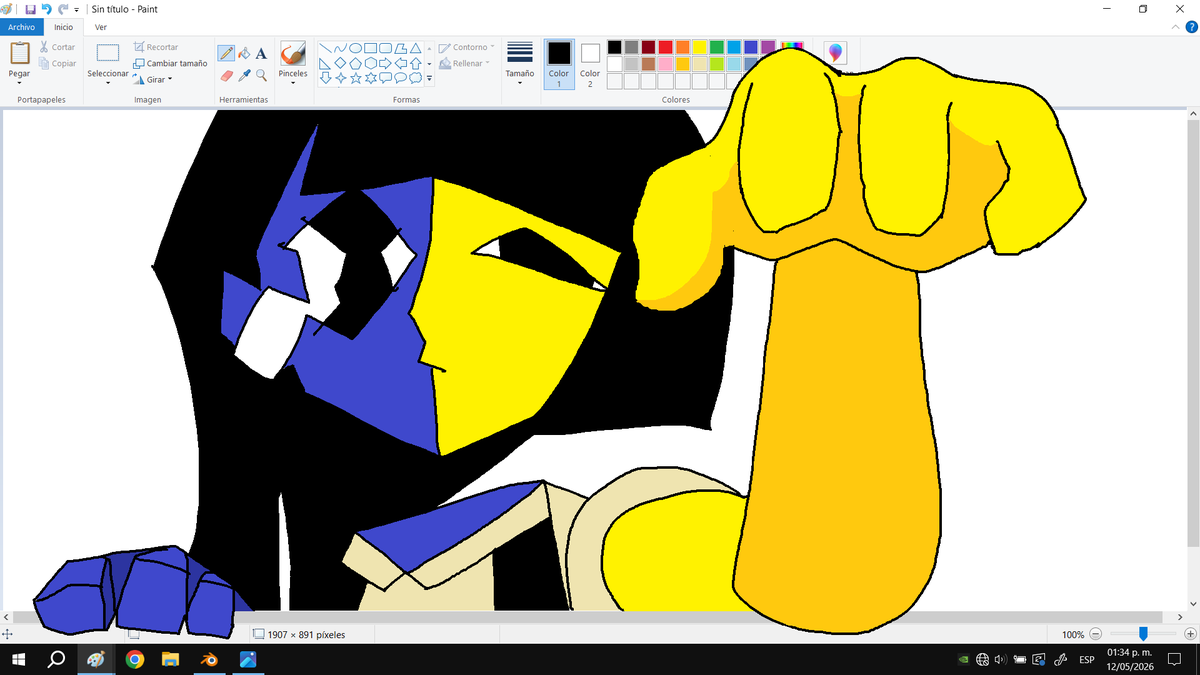Image resolution: width=1200 pixels, height=675 pixels.
Task: Open the Archivo menu
Action: [22, 27]
